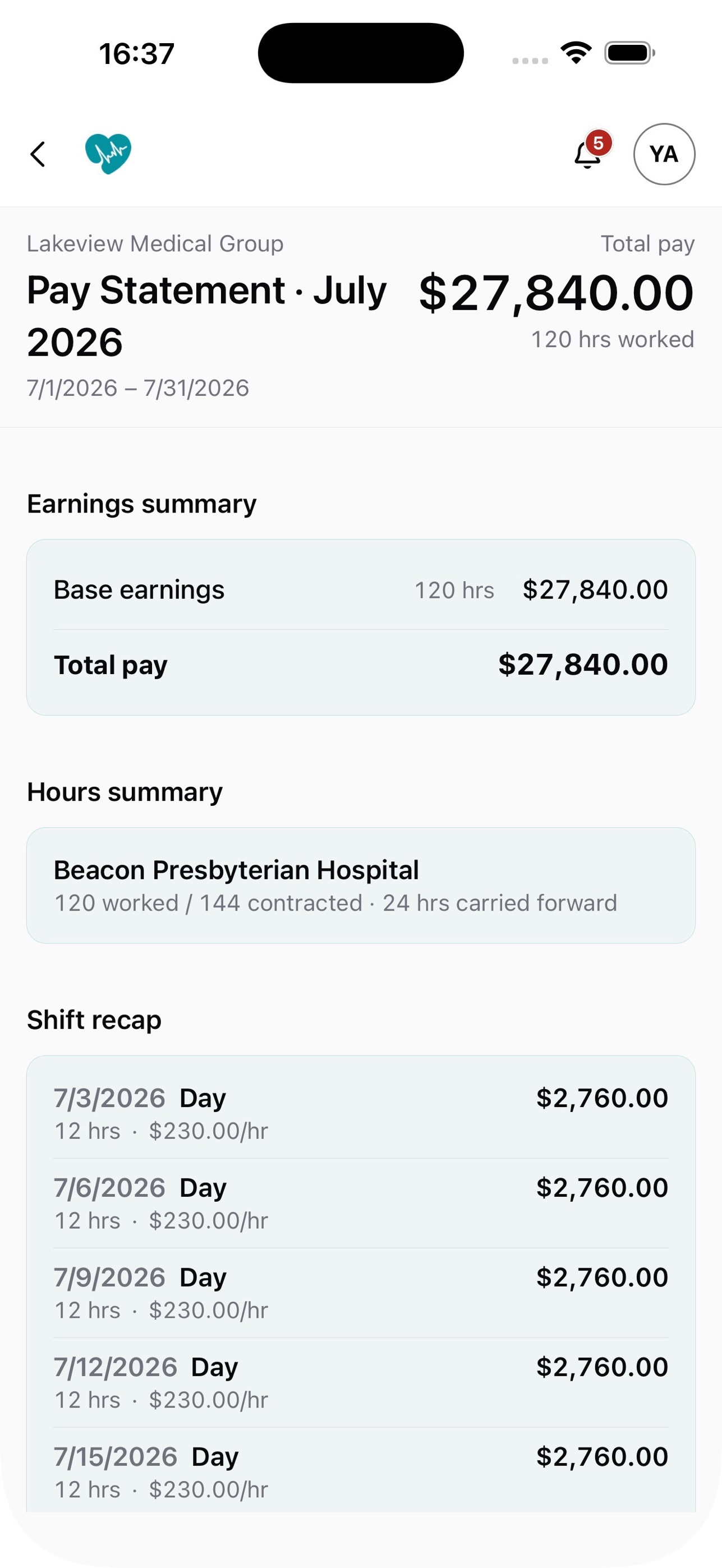This screenshot has height=1568, width=722.
Task: Open the YA profile avatar
Action: (x=664, y=154)
